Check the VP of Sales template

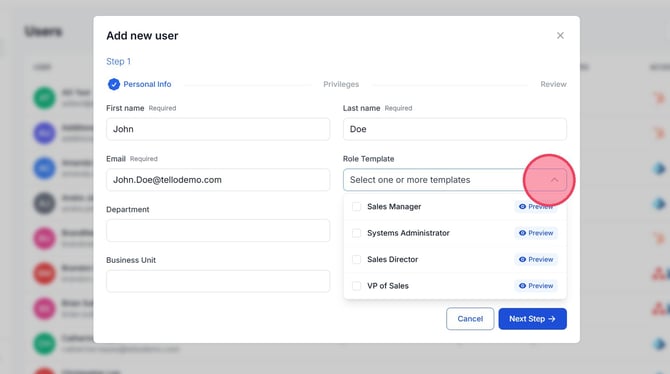[356, 286]
